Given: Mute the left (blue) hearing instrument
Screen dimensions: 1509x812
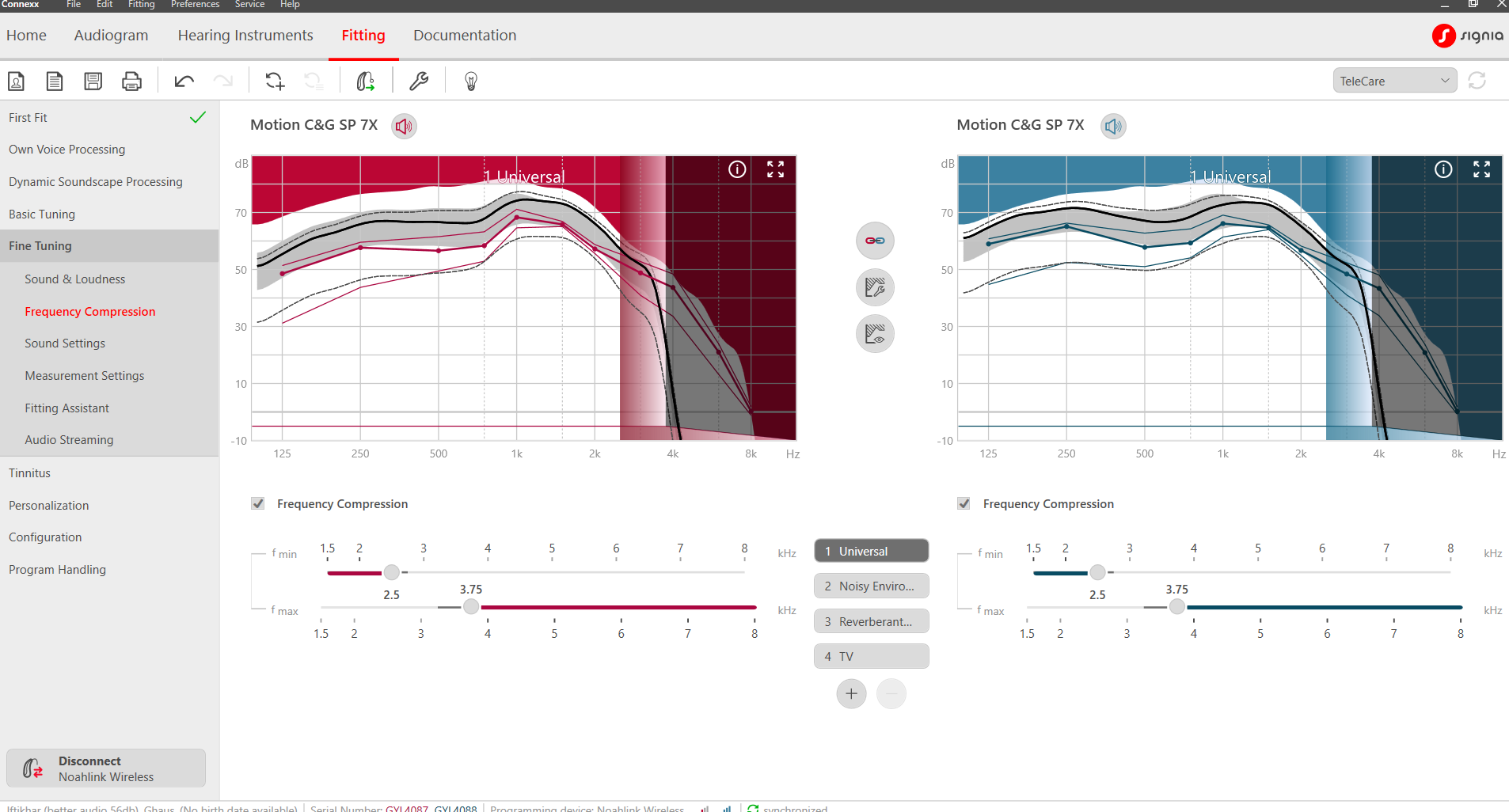Looking at the screenshot, I should click(1113, 126).
